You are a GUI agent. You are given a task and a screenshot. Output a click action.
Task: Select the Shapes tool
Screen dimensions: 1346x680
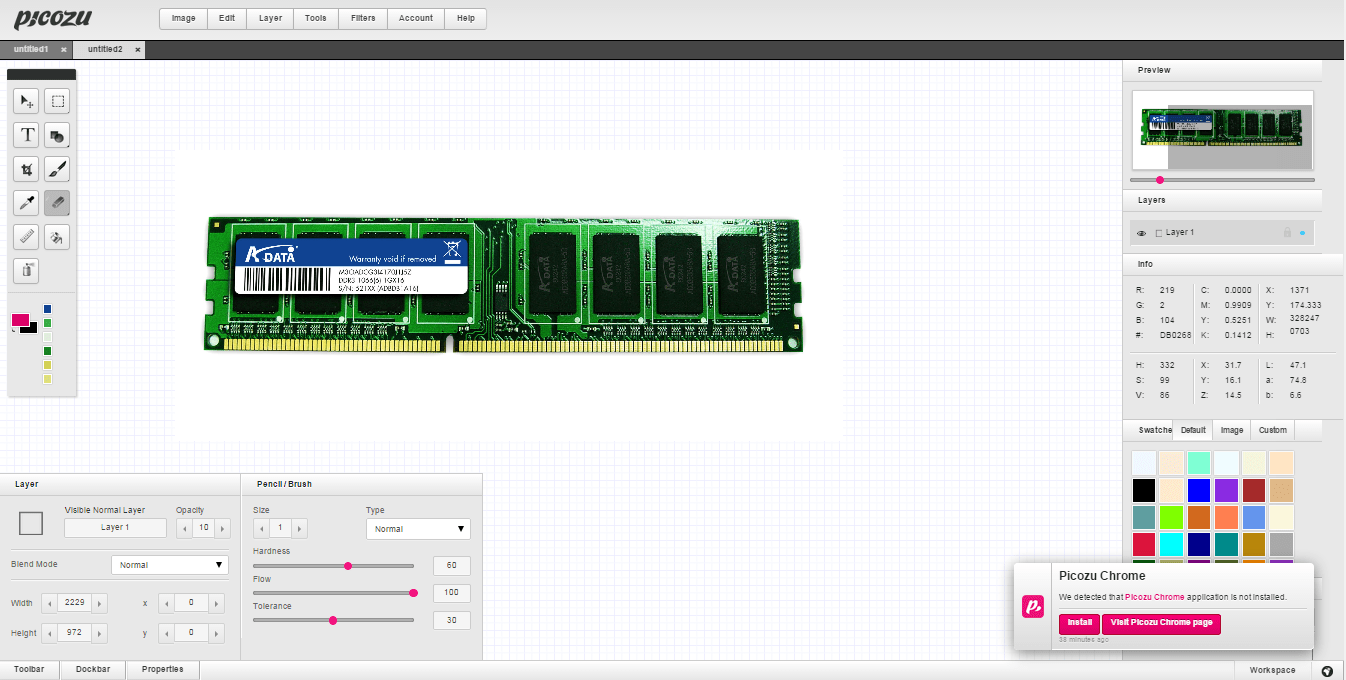pos(58,135)
